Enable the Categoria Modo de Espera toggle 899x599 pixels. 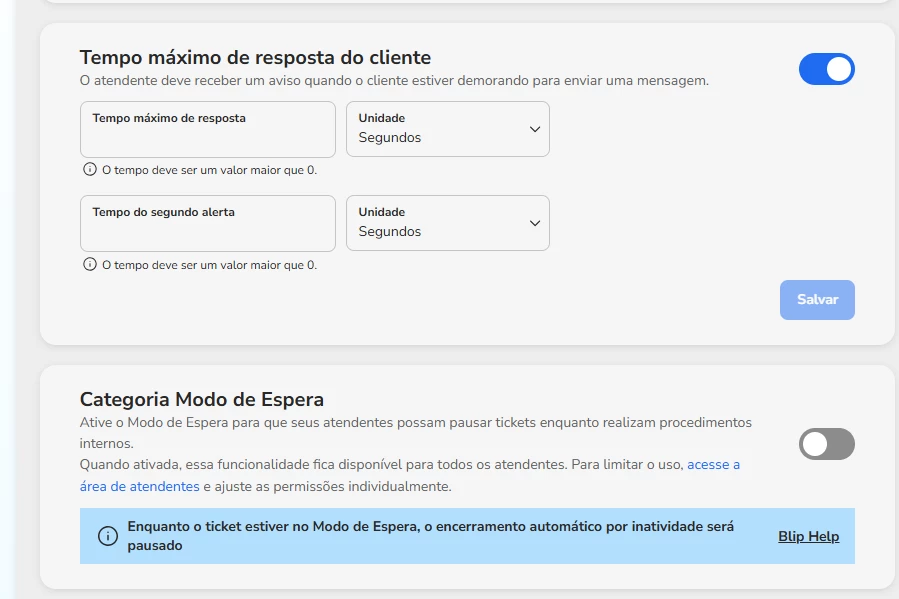pyautogui.click(x=826, y=444)
